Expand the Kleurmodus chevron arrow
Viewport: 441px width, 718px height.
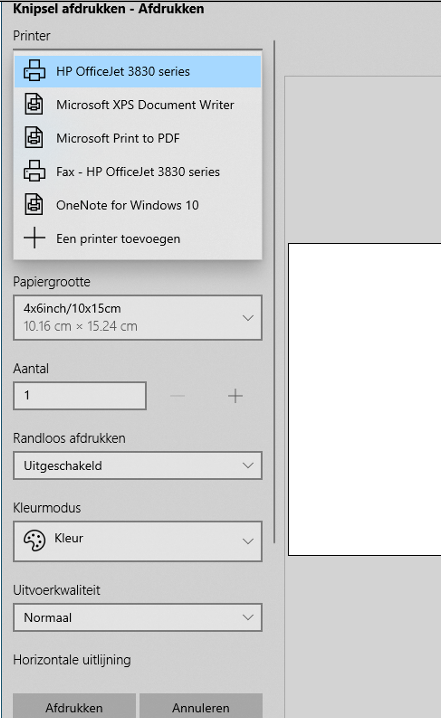248,541
